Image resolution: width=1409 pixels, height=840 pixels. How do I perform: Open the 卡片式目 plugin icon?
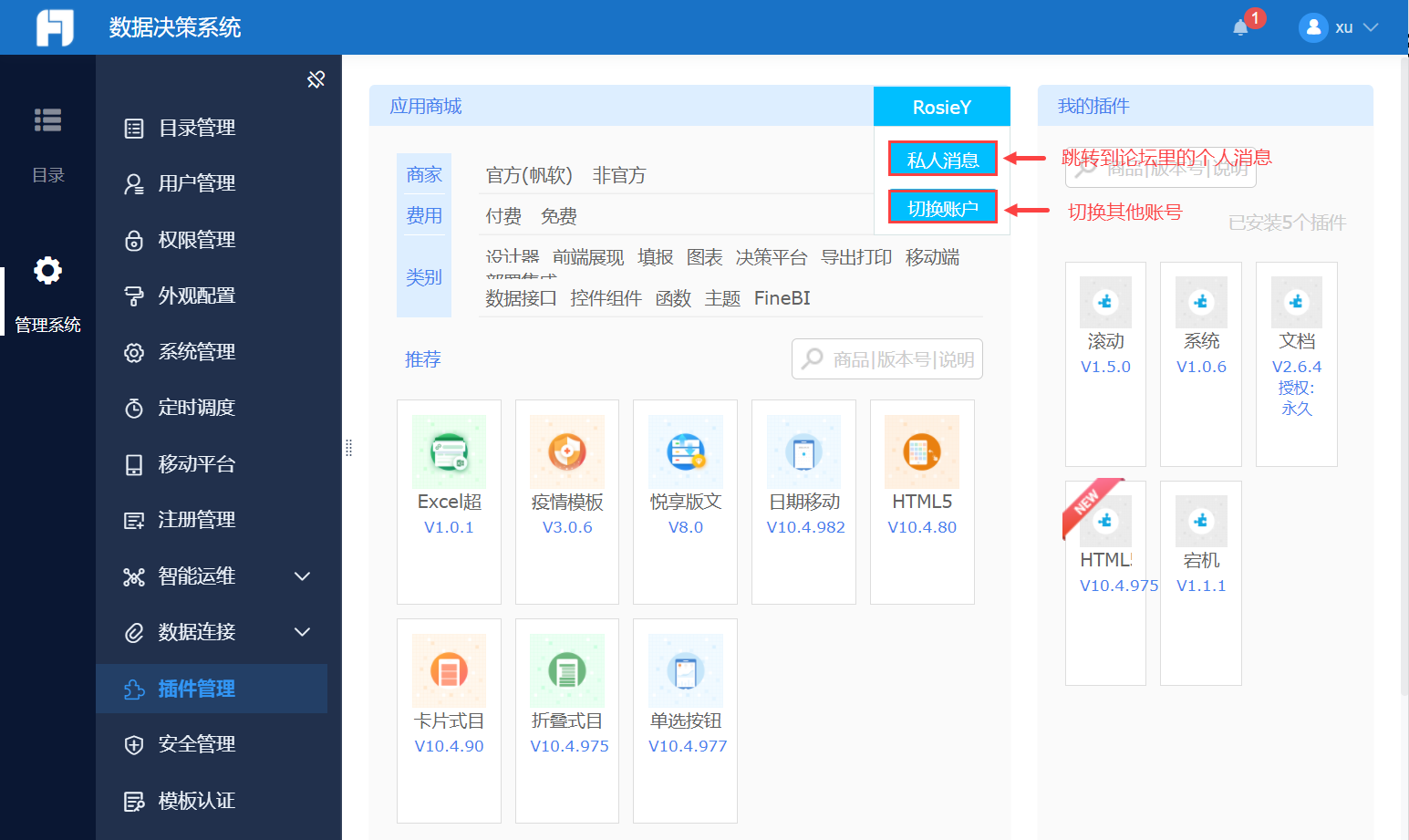coord(449,670)
